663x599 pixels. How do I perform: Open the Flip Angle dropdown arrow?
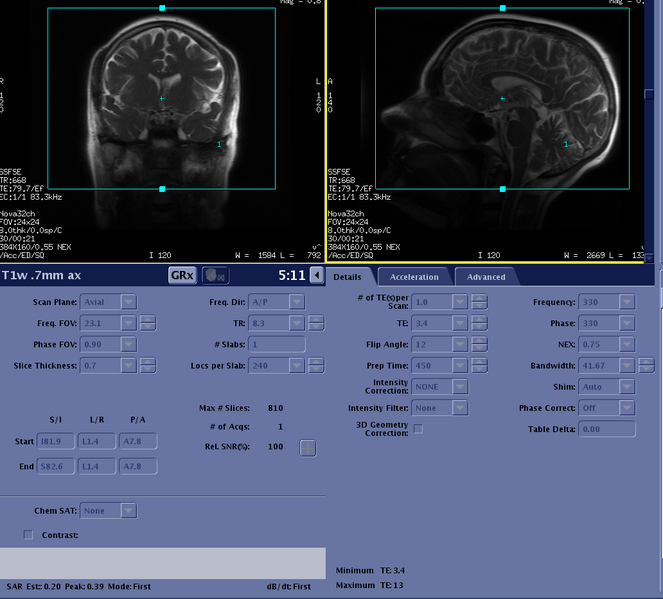460,344
